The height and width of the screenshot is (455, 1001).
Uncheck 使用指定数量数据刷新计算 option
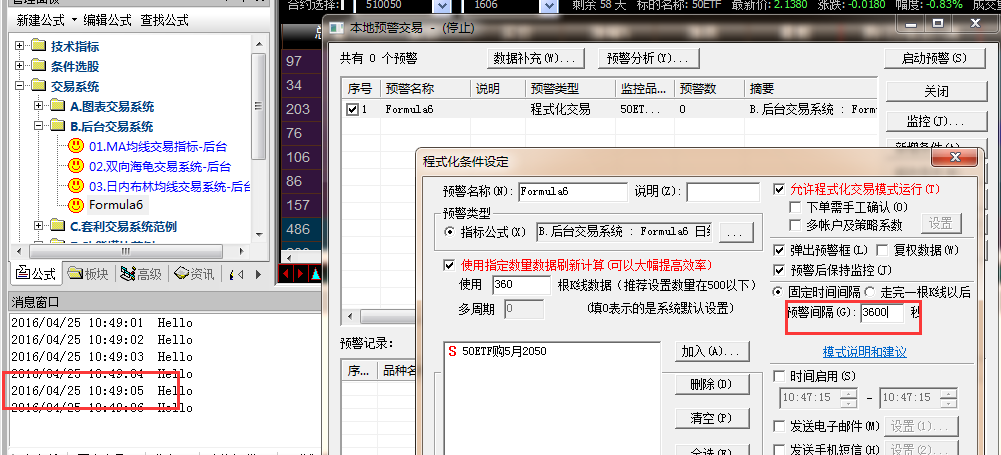coord(449,265)
